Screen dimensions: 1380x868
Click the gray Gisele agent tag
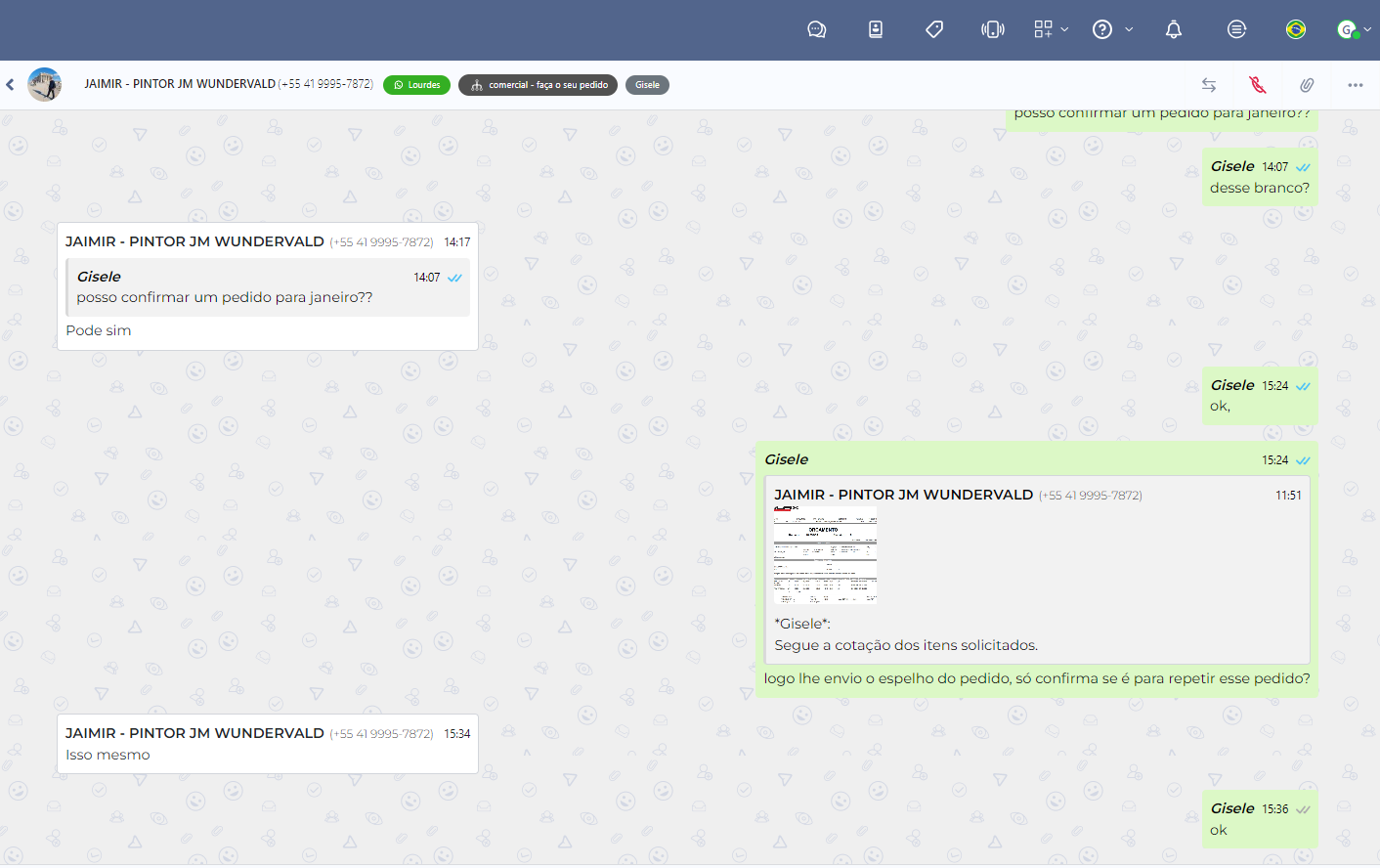[647, 85]
